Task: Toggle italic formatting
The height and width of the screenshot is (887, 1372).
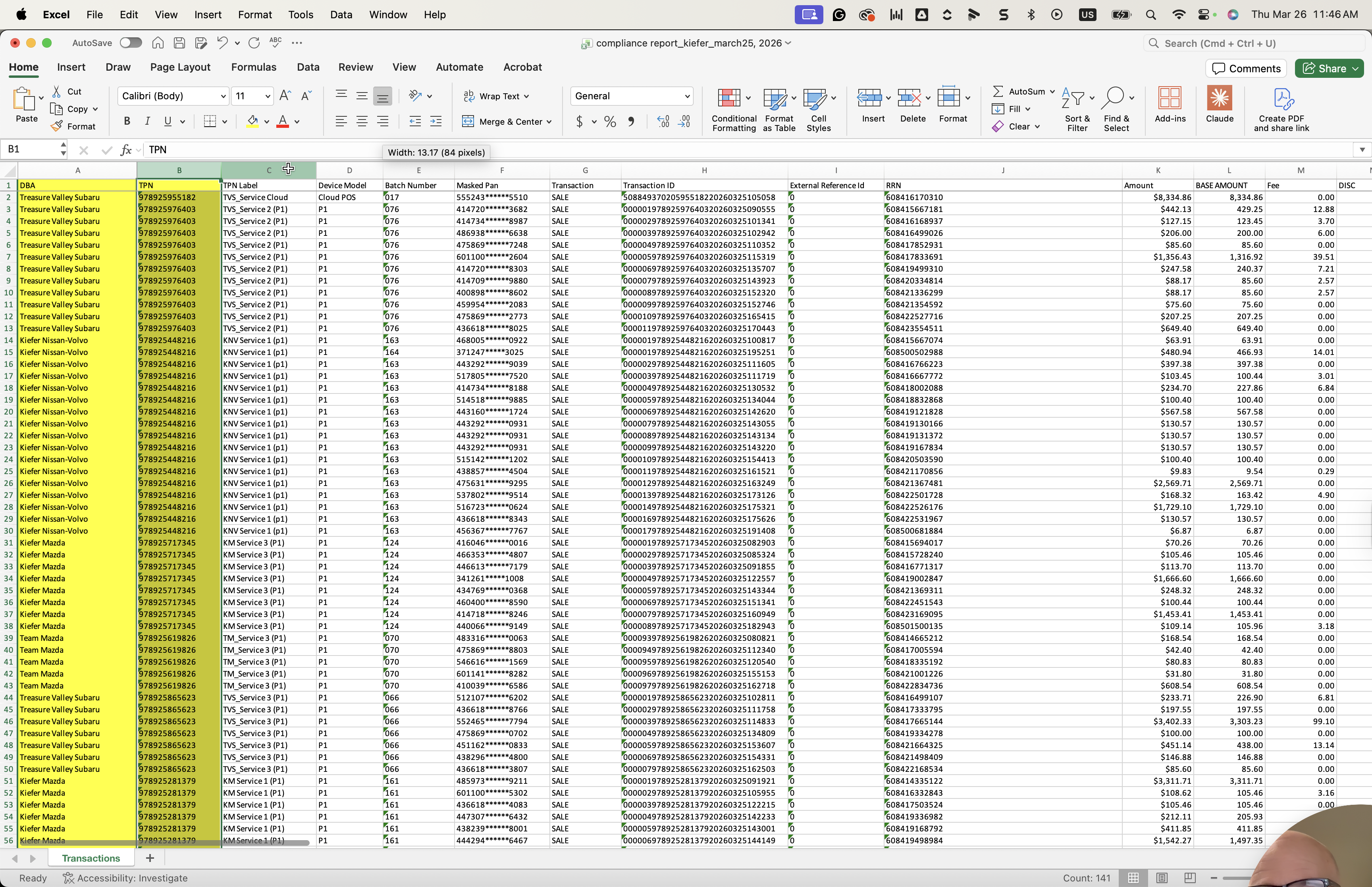Action: tap(147, 121)
